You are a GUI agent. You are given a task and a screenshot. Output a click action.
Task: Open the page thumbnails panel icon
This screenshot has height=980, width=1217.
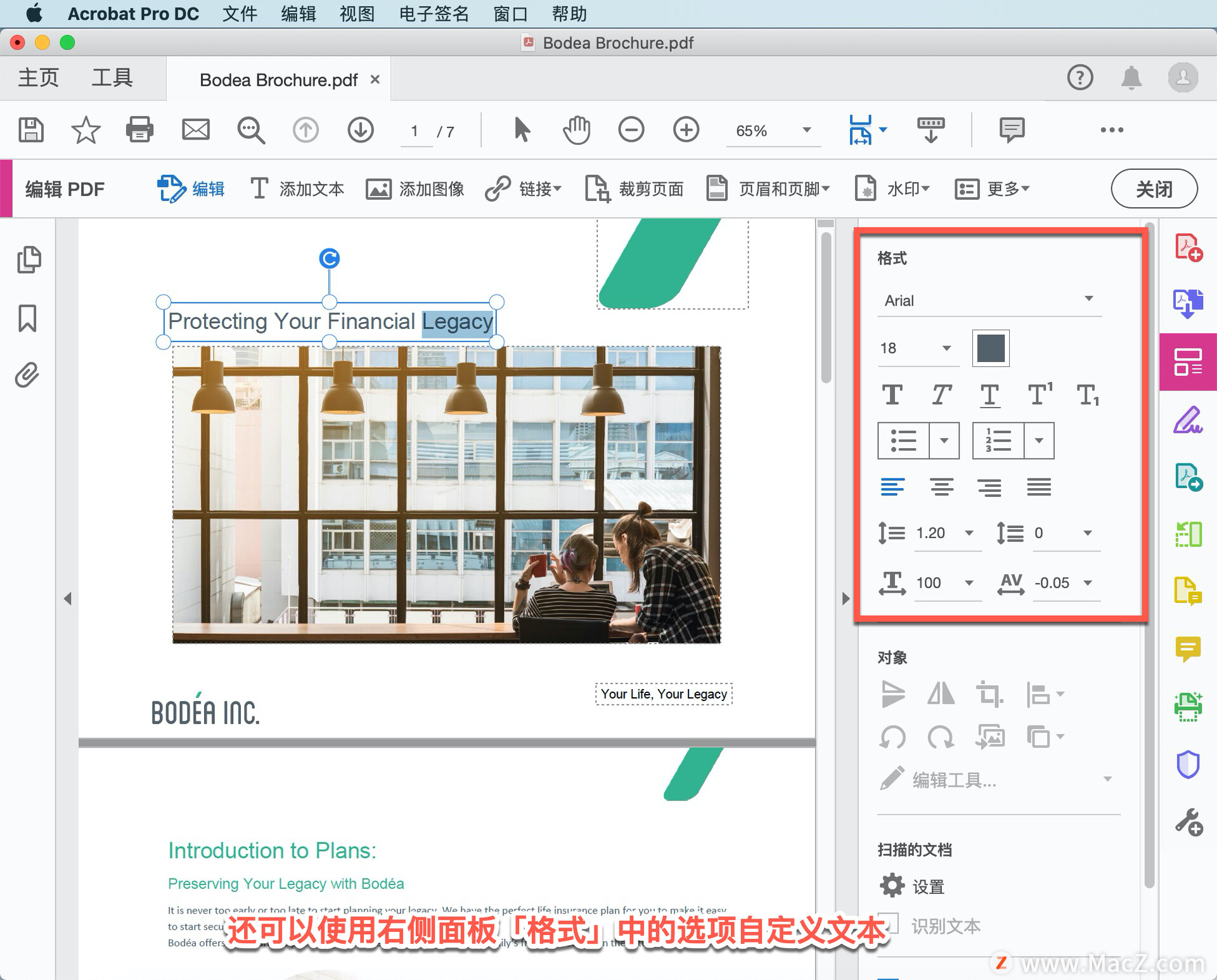pyautogui.click(x=29, y=259)
